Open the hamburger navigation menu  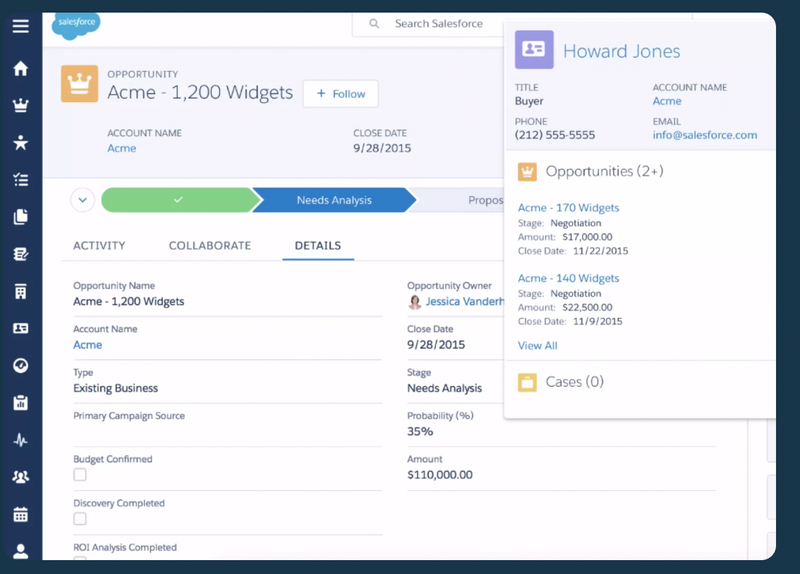(x=20, y=26)
